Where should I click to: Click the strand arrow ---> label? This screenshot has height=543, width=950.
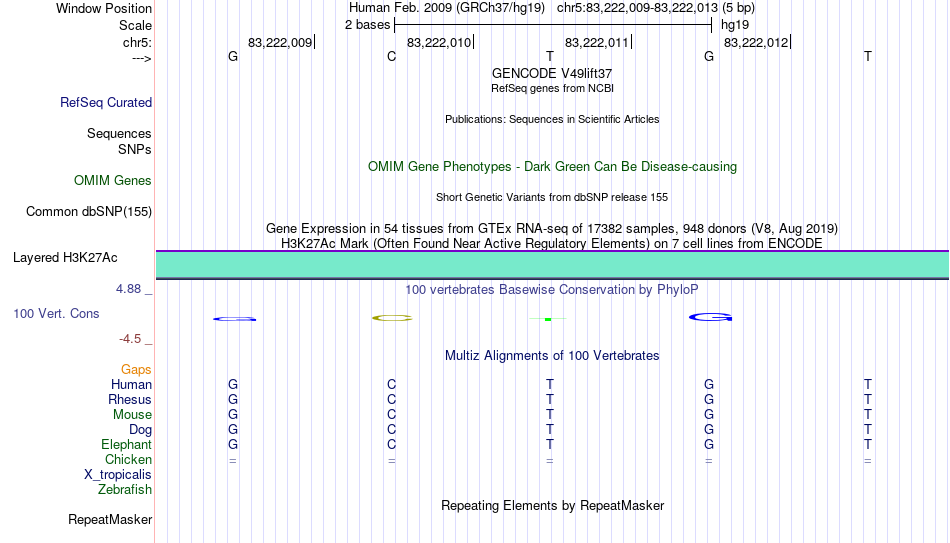(x=142, y=58)
